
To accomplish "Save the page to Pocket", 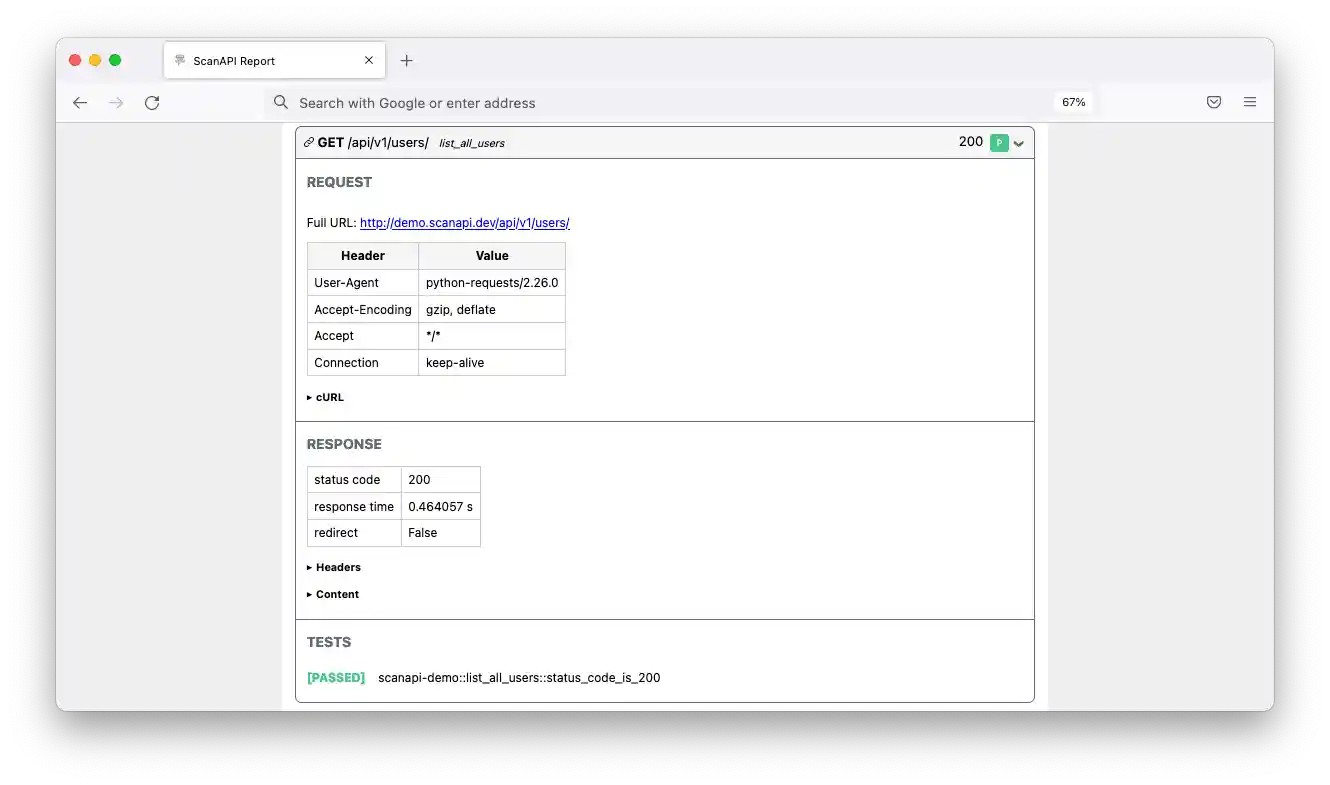I will [x=1213, y=101].
